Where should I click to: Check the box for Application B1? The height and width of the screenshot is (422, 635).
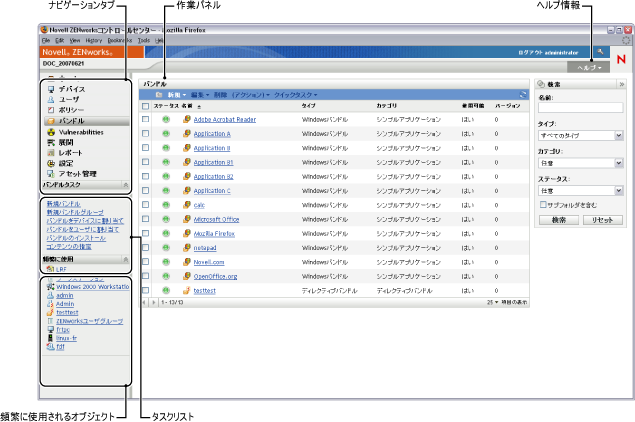(145, 162)
